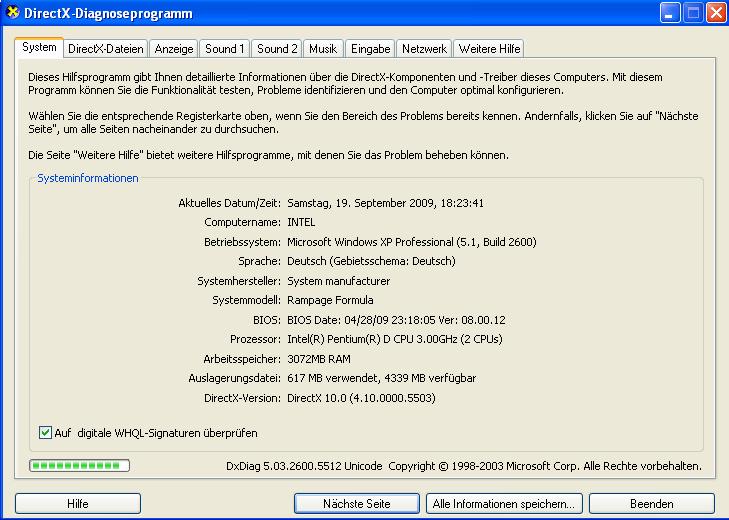Click the 3072MB RAM value

[319, 359]
